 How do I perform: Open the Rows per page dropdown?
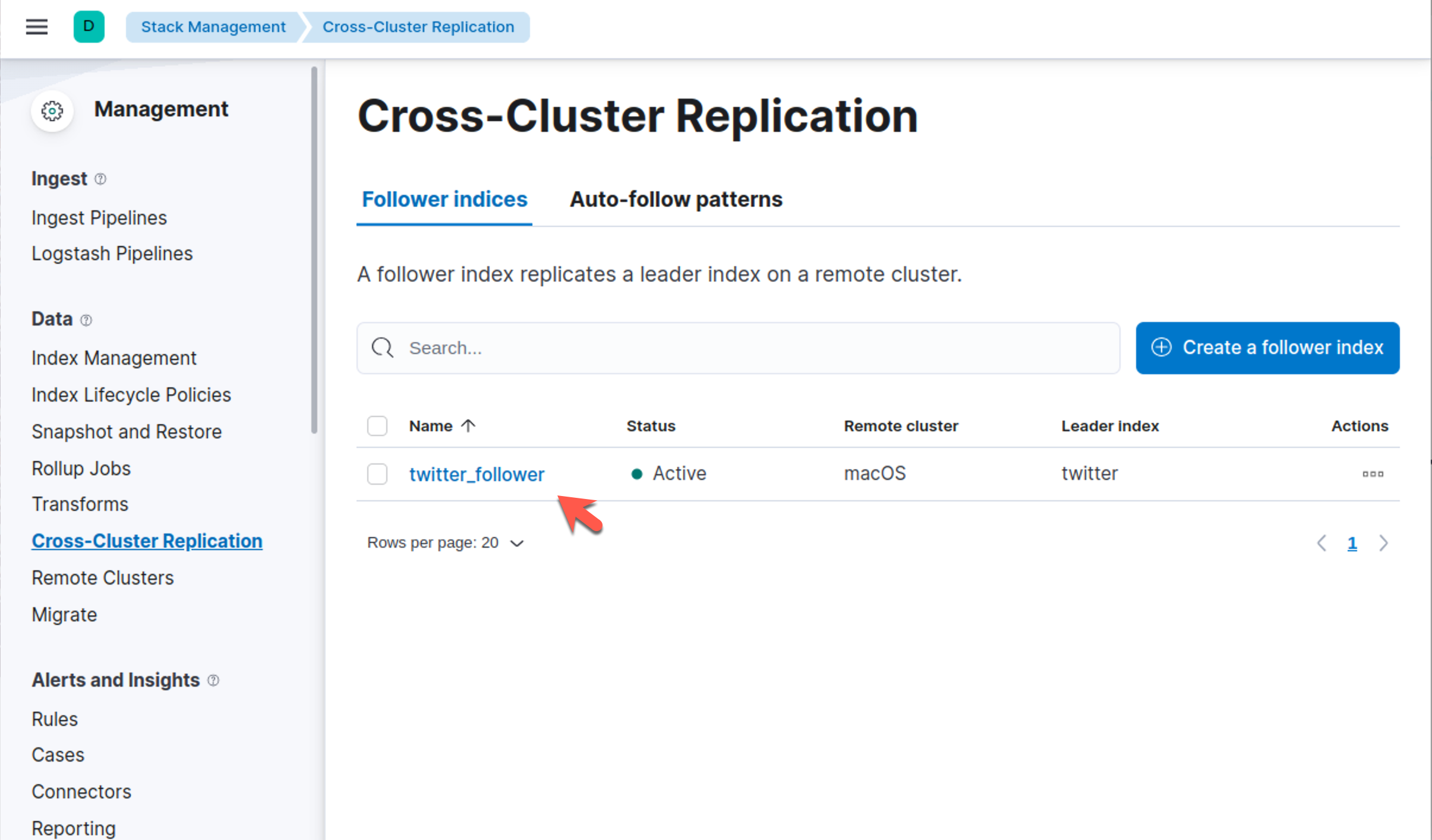click(x=446, y=542)
